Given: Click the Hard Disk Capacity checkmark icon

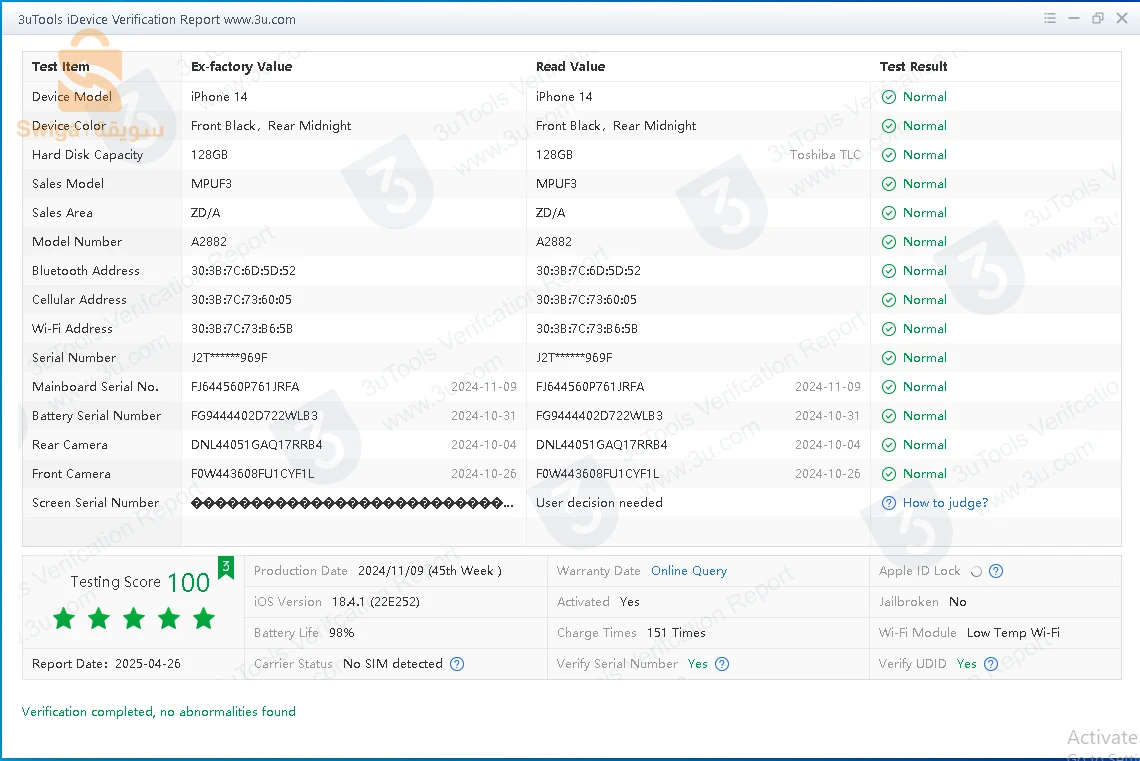Looking at the screenshot, I should click(x=888, y=155).
